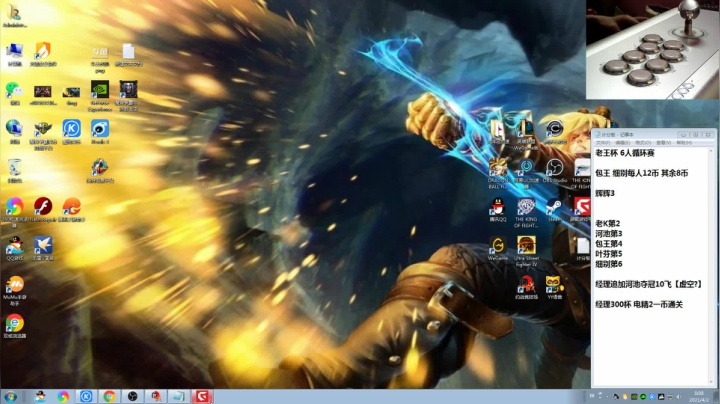Open the Computer desktop icon

click(x=15, y=54)
